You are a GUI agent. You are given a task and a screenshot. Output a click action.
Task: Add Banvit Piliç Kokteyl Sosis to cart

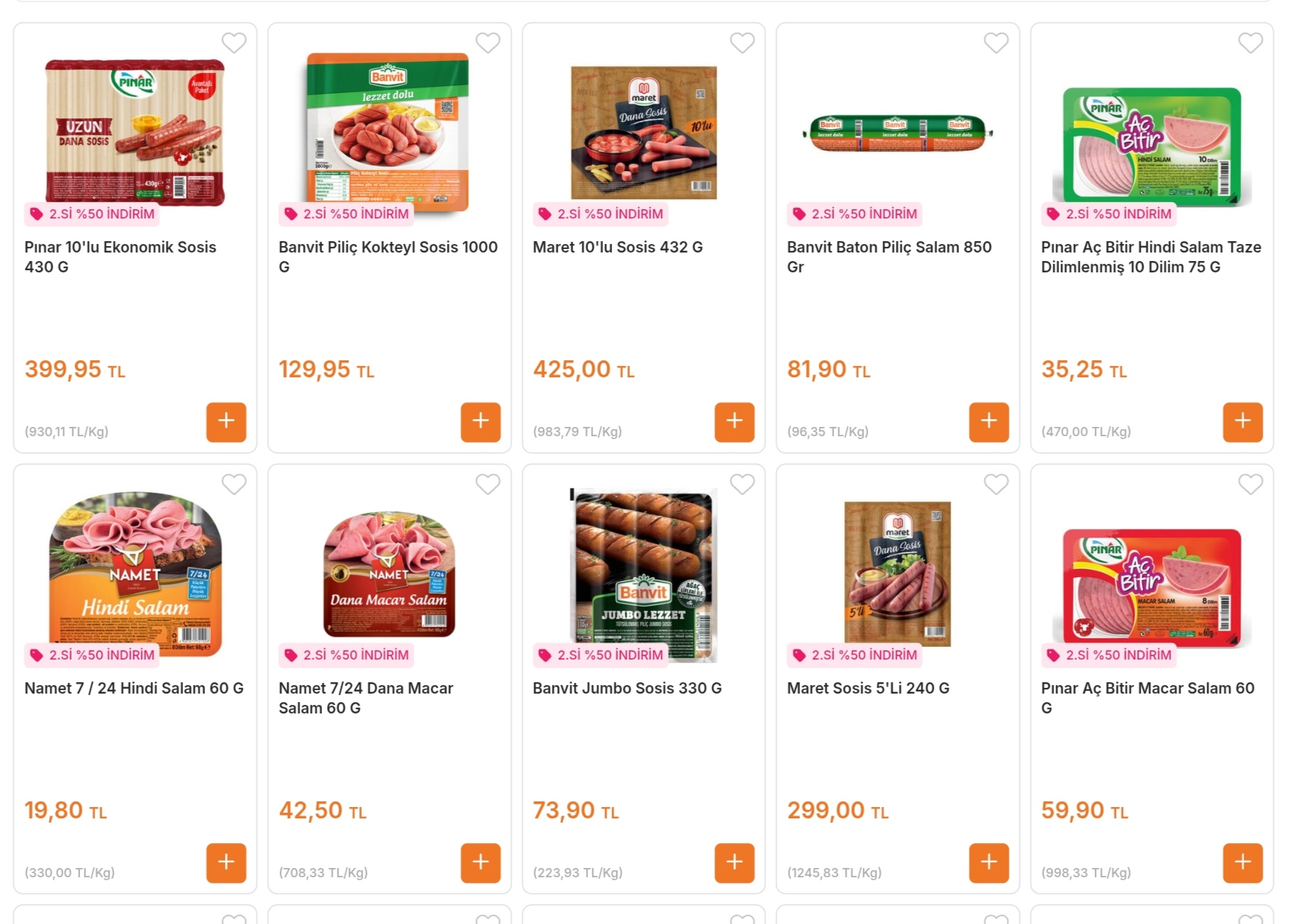click(x=480, y=422)
